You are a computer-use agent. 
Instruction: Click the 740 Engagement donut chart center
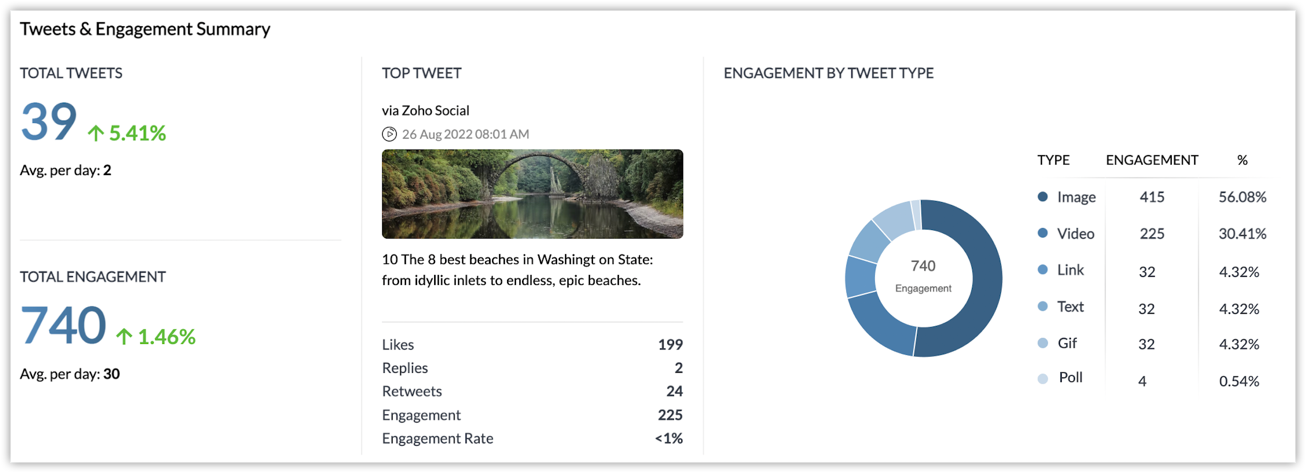pyautogui.click(x=923, y=277)
